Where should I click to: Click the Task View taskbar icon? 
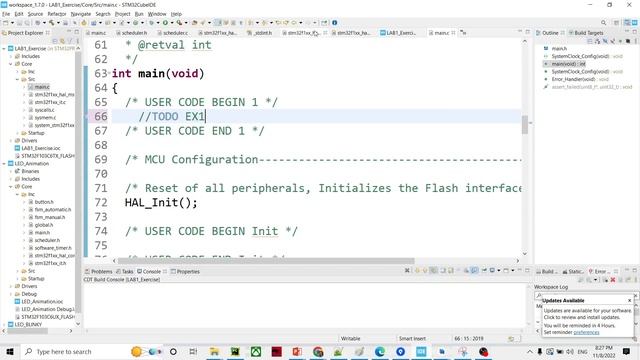193,351
